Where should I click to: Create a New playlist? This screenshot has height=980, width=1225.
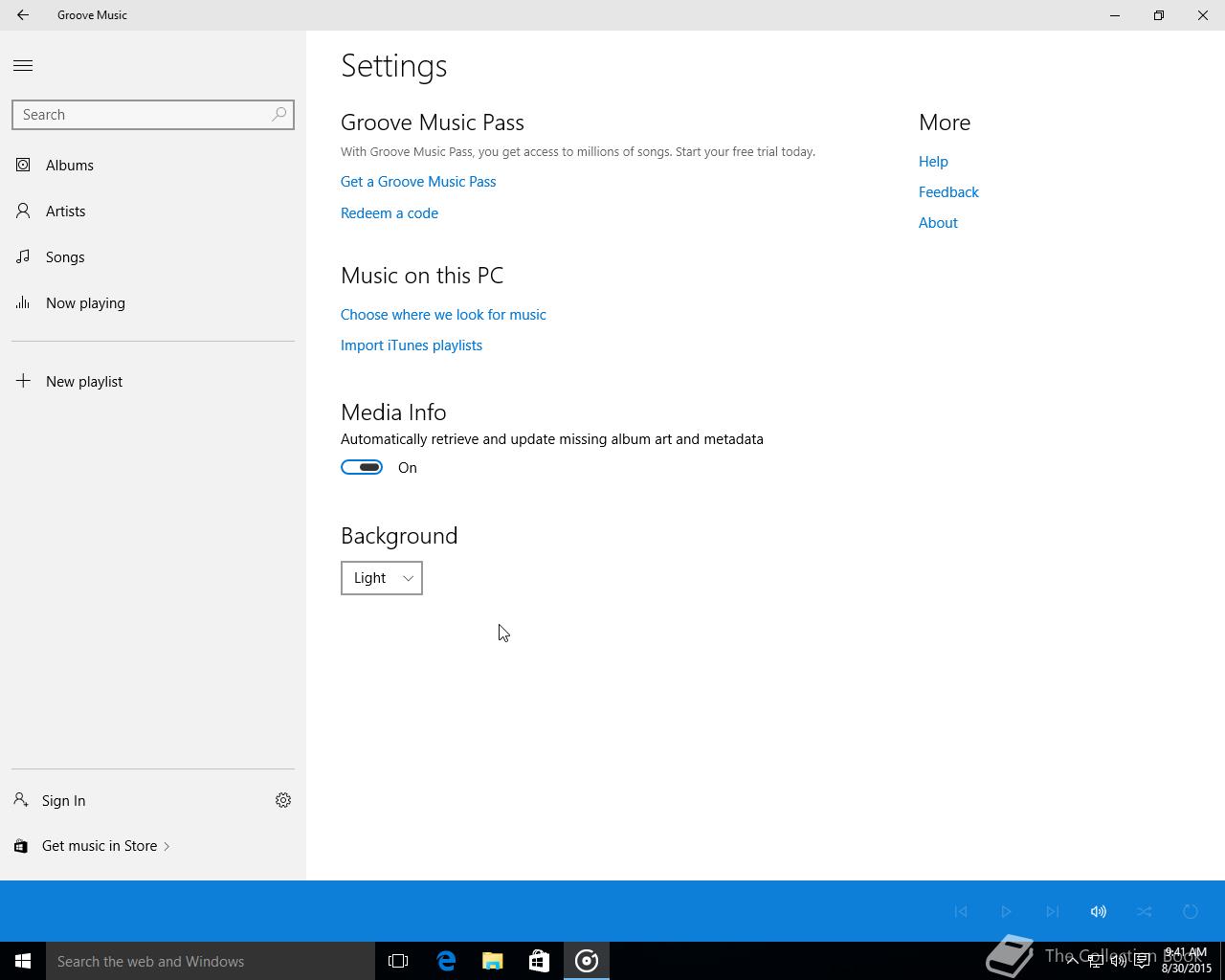83,382
